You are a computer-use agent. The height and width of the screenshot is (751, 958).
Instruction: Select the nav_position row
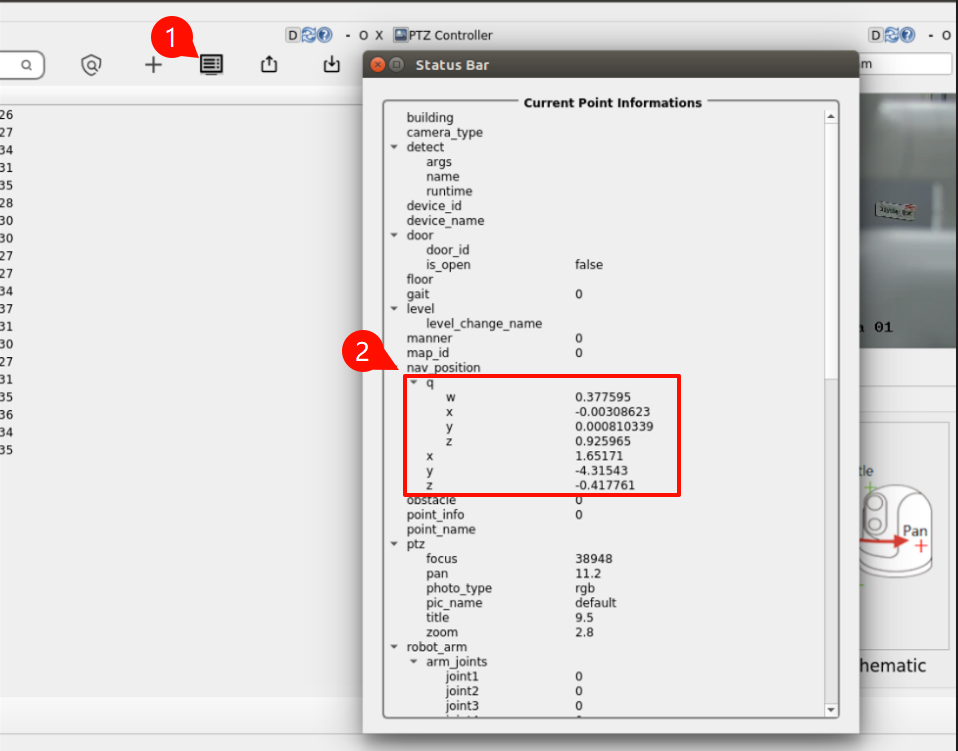(x=443, y=368)
